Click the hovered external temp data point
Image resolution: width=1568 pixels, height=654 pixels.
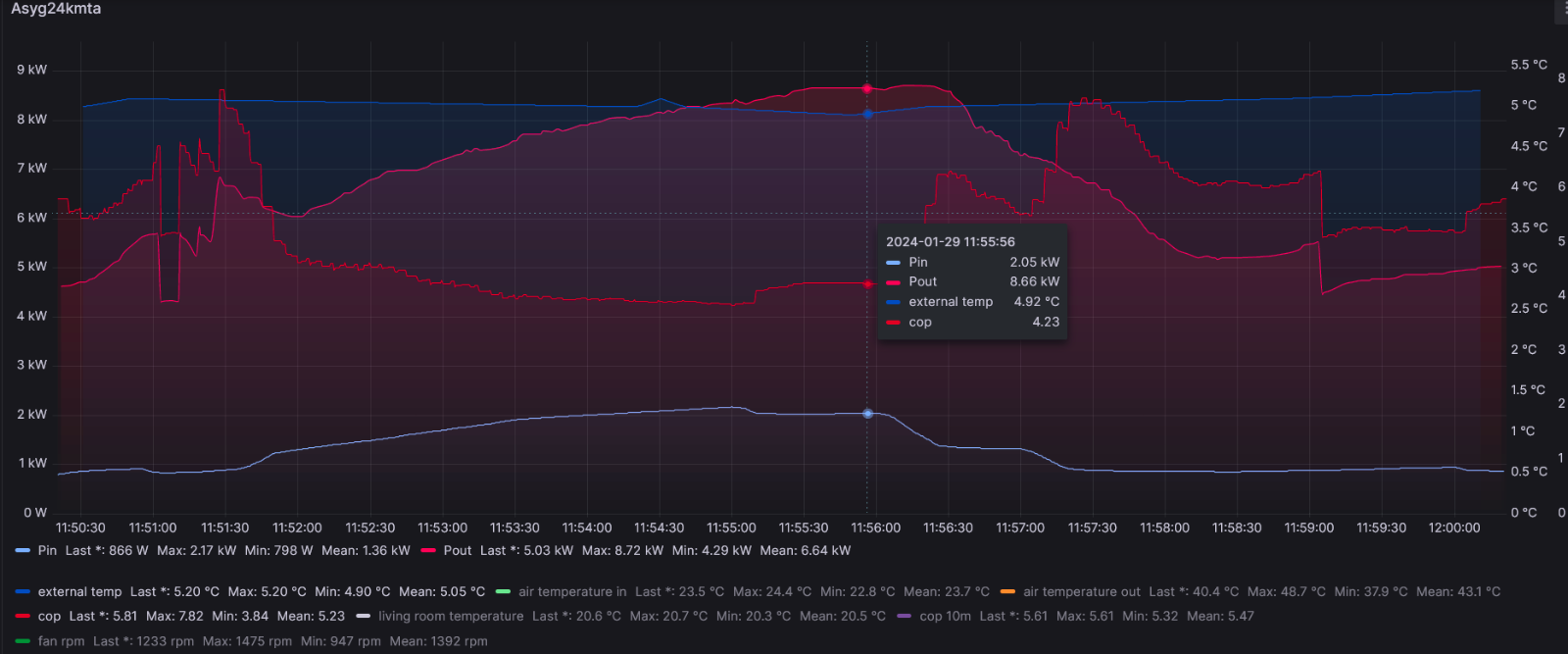click(x=867, y=115)
